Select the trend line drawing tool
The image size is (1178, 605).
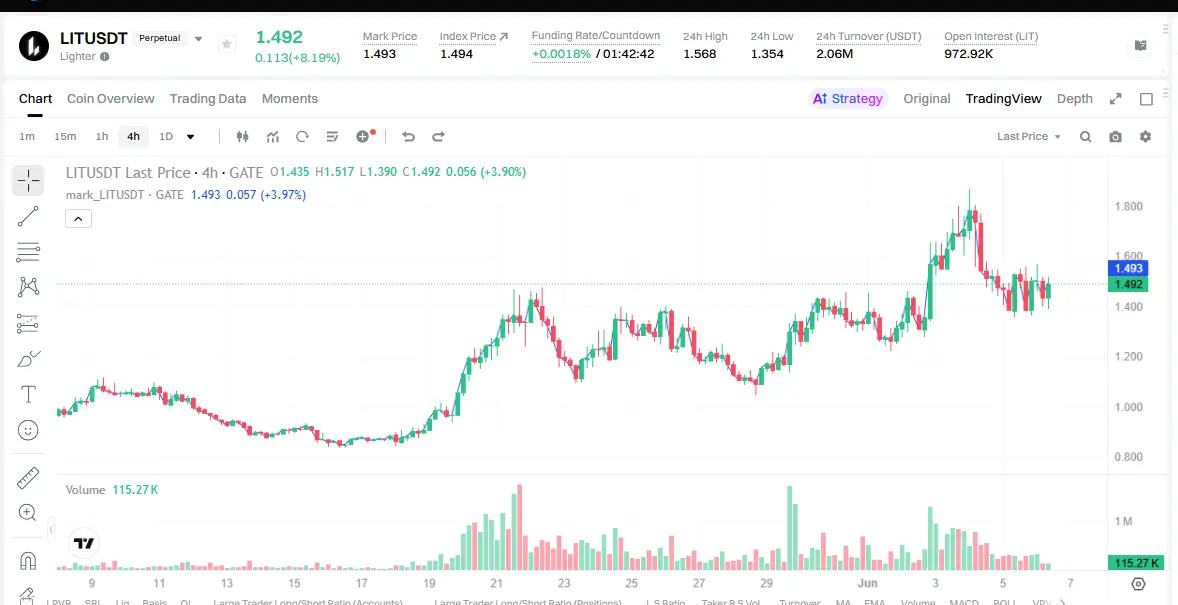(28, 216)
